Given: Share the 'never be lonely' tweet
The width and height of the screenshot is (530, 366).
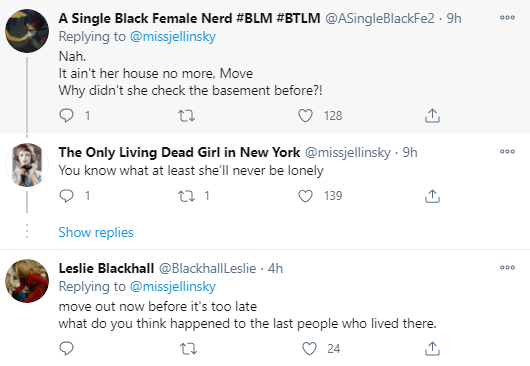Looking at the screenshot, I should pyautogui.click(x=432, y=196).
